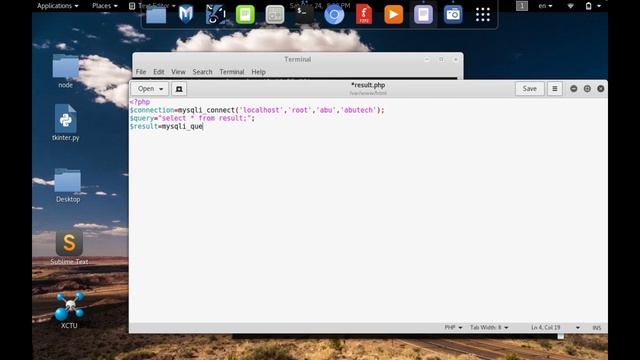Close the Terminal window
Viewport: 640px width, 360px height.
pyautogui.click(x=456, y=60)
